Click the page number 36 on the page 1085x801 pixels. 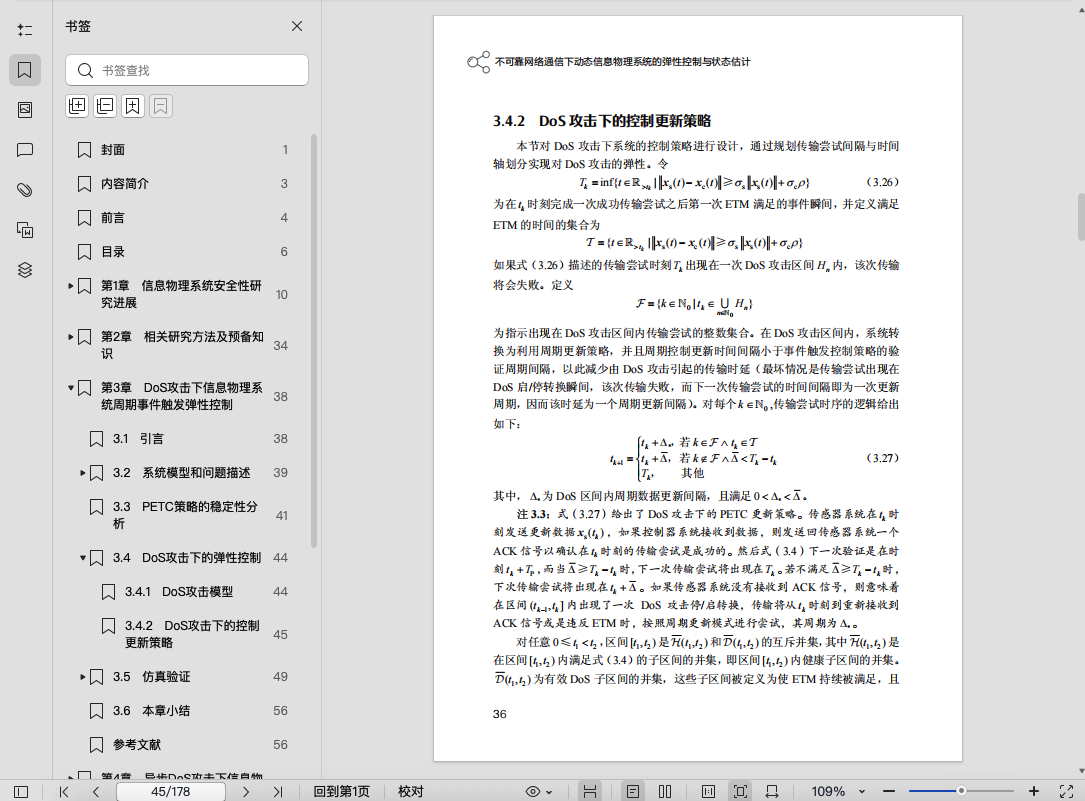tap(500, 714)
